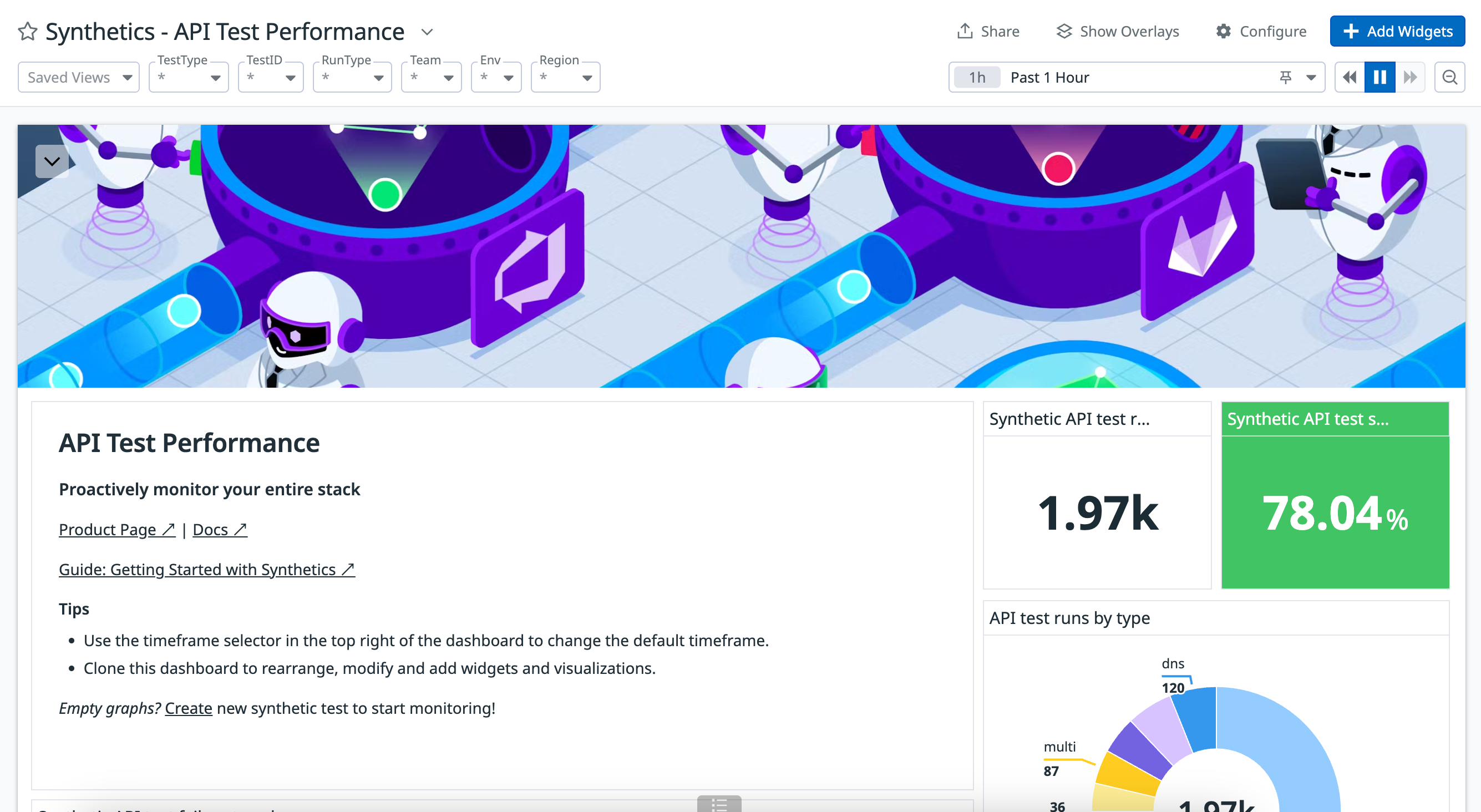Toggle Show Overlays
This screenshot has height=812, width=1481.
click(1117, 31)
